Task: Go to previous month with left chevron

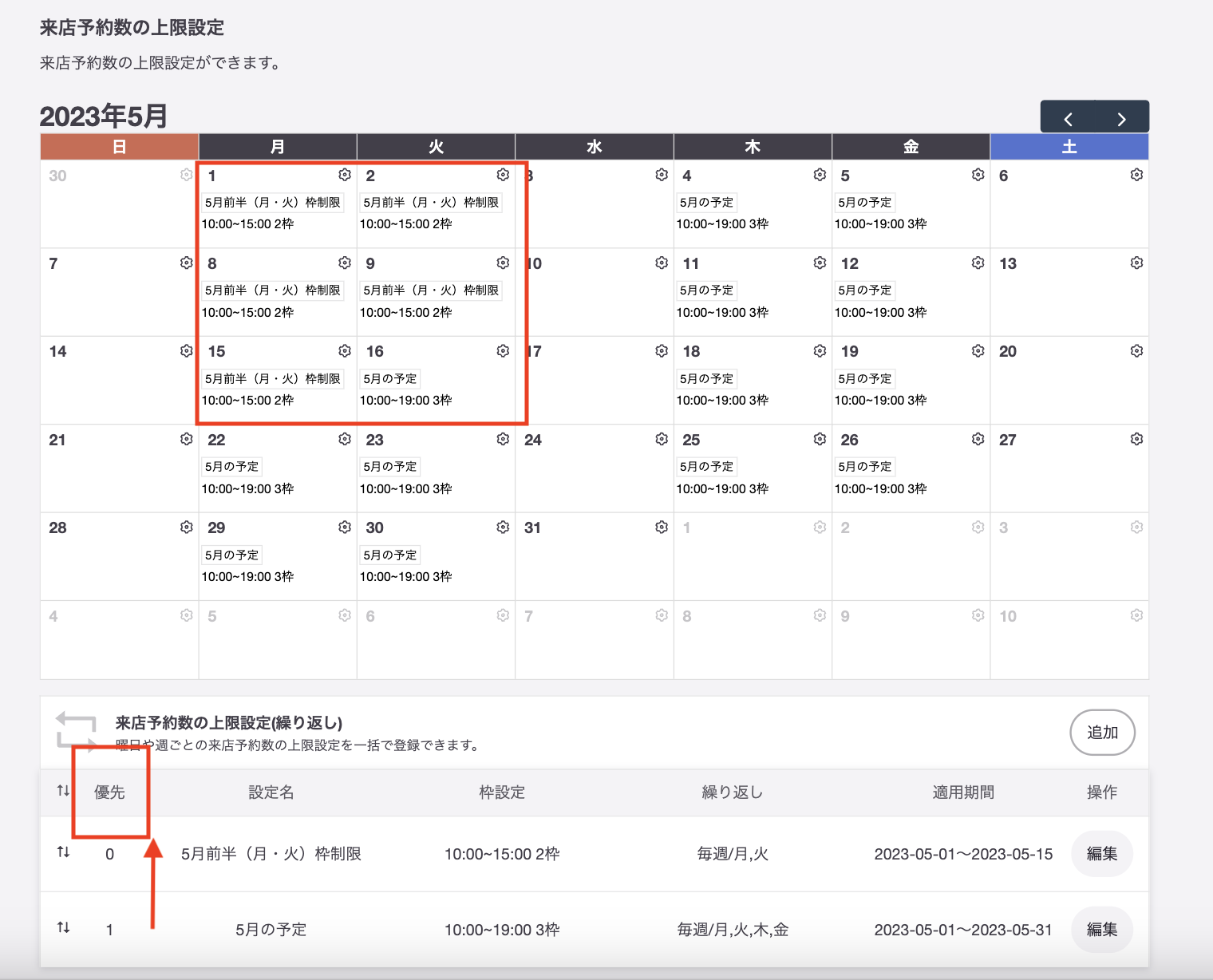Action: pos(1068,119)
